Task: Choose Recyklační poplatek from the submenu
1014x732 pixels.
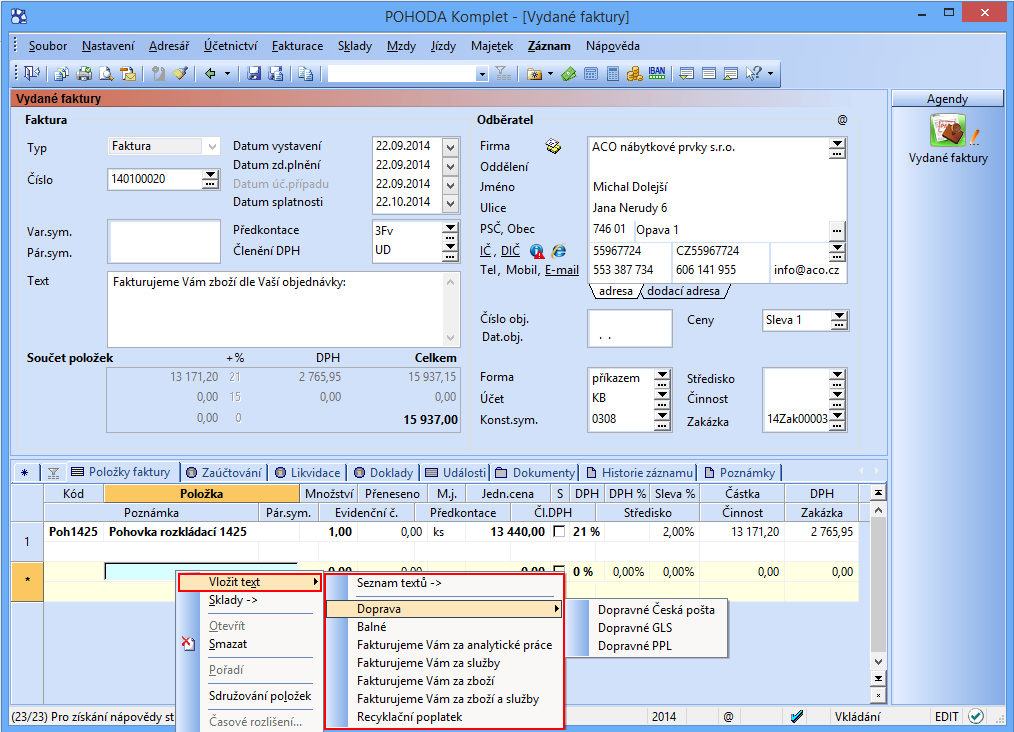Action: 444,717
